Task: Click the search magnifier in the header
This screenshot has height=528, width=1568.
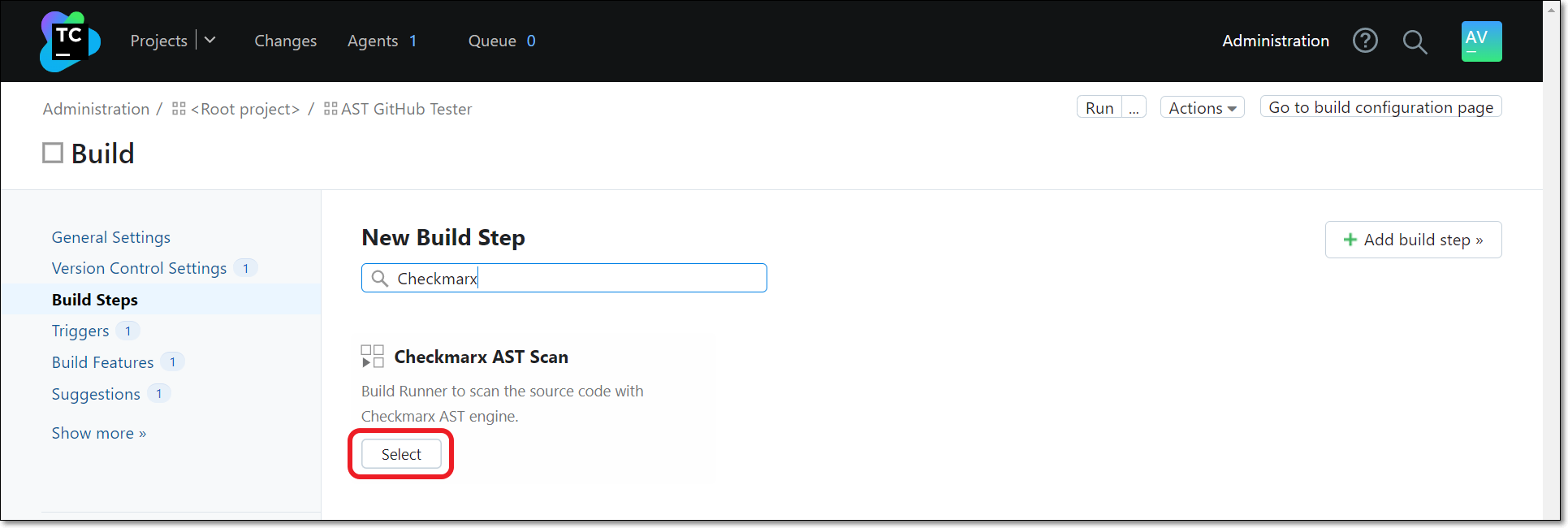Action: point(1415,41)
